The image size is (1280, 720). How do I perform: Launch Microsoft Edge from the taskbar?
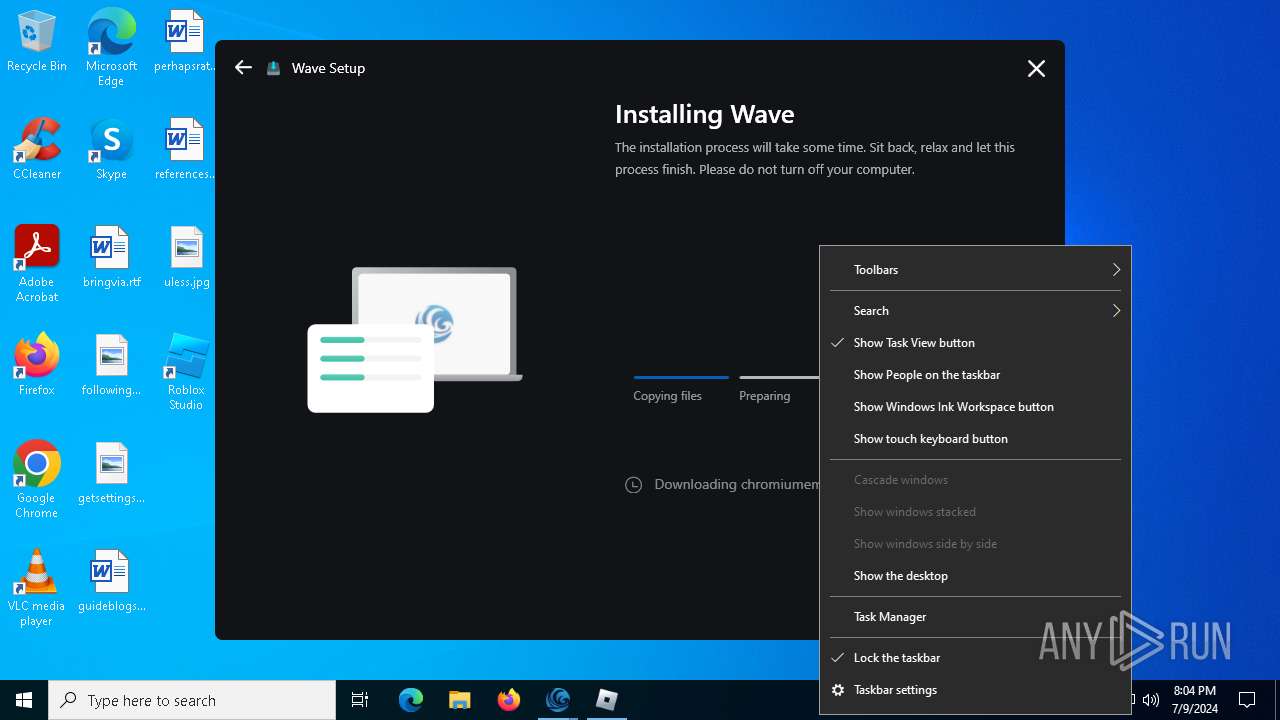coord(411,700)
